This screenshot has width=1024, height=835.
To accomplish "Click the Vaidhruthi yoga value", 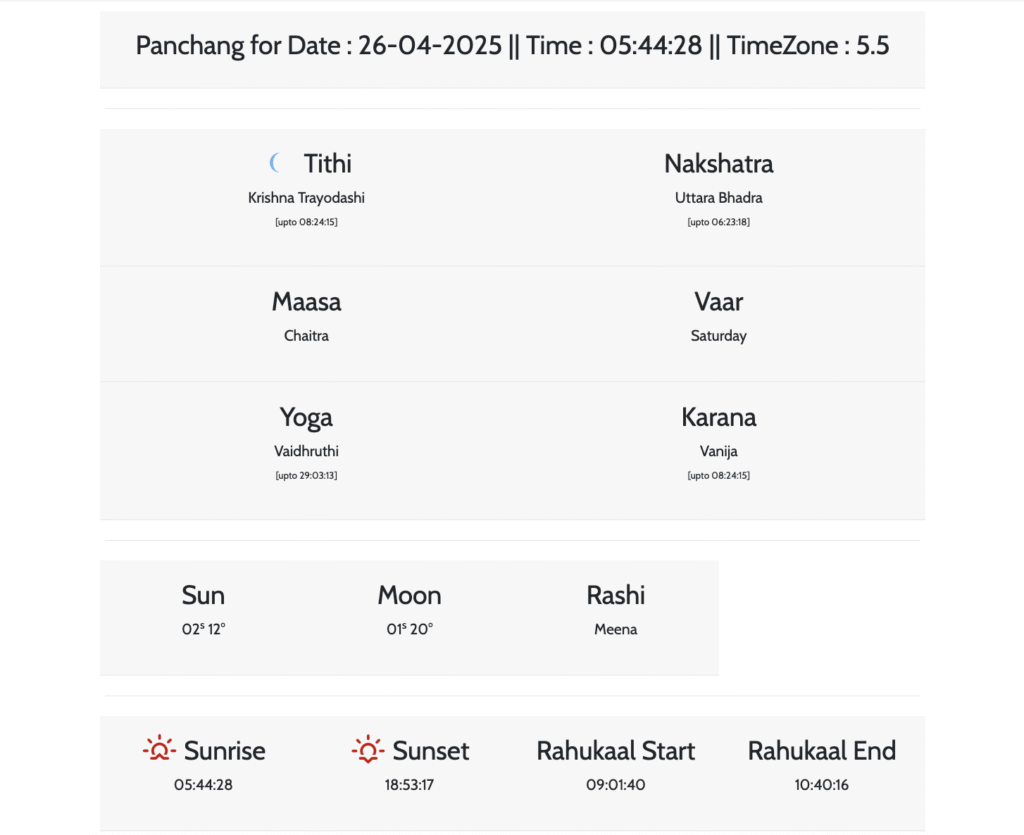I will pyautogui.click(x=306, y=452).
